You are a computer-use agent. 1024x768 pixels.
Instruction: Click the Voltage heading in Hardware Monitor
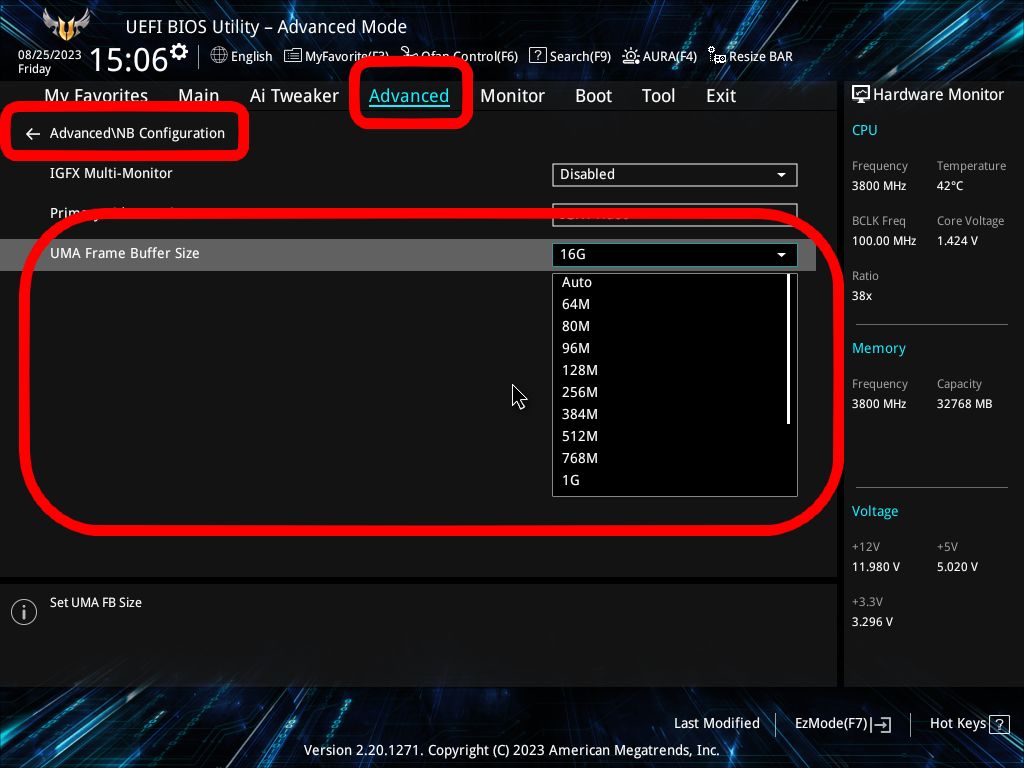point(874,511)
